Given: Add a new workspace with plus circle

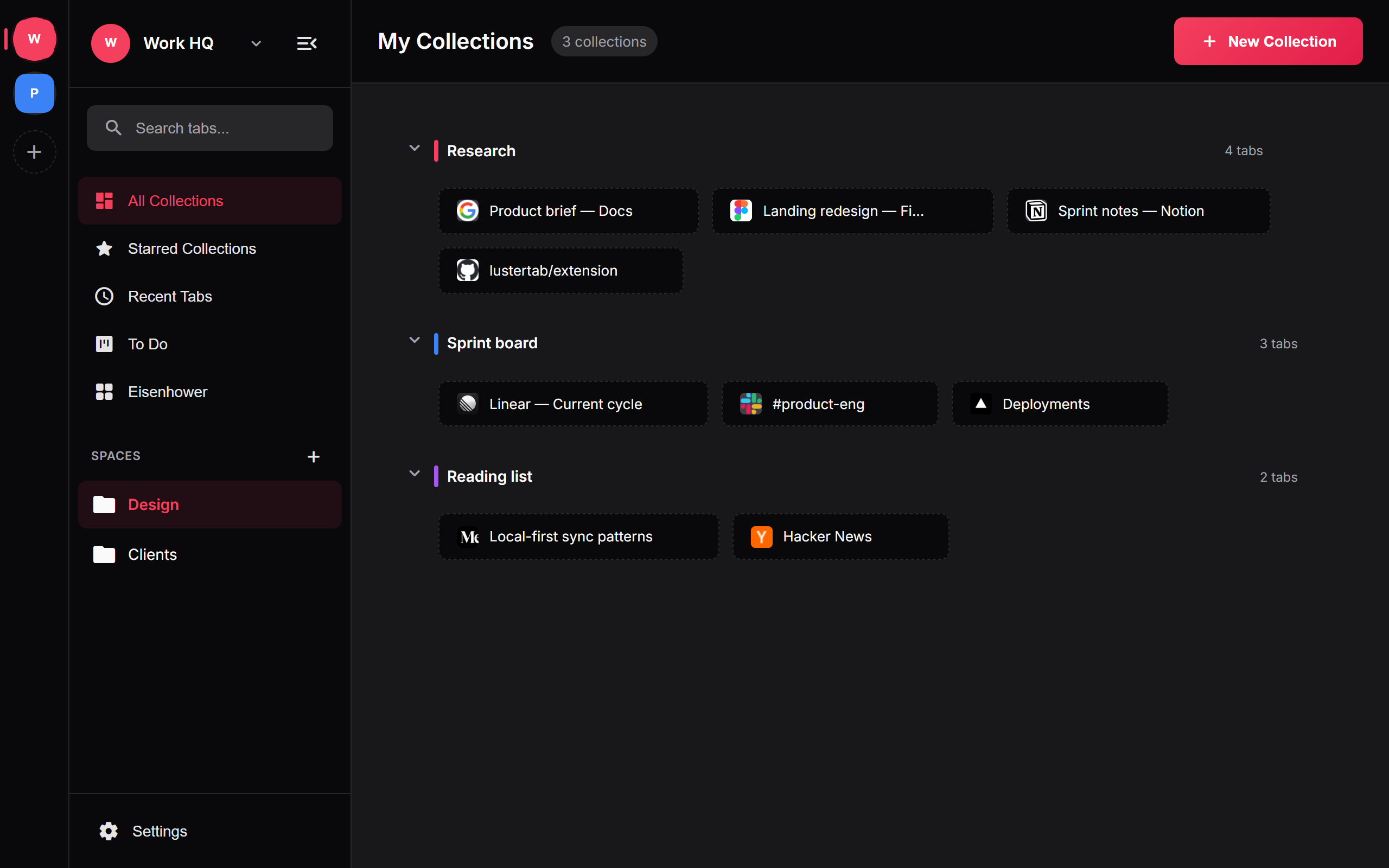Looking at the screenshot, I should [34, 152].
